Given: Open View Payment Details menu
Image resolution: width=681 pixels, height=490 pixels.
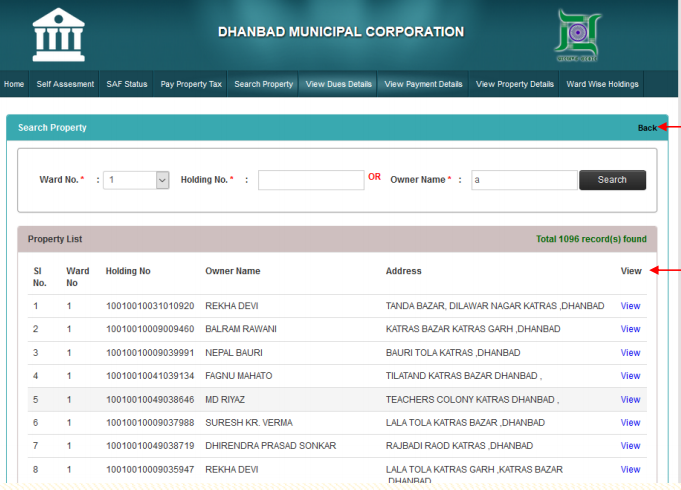Looking at the screenshot, I should [x=423, y=84].
